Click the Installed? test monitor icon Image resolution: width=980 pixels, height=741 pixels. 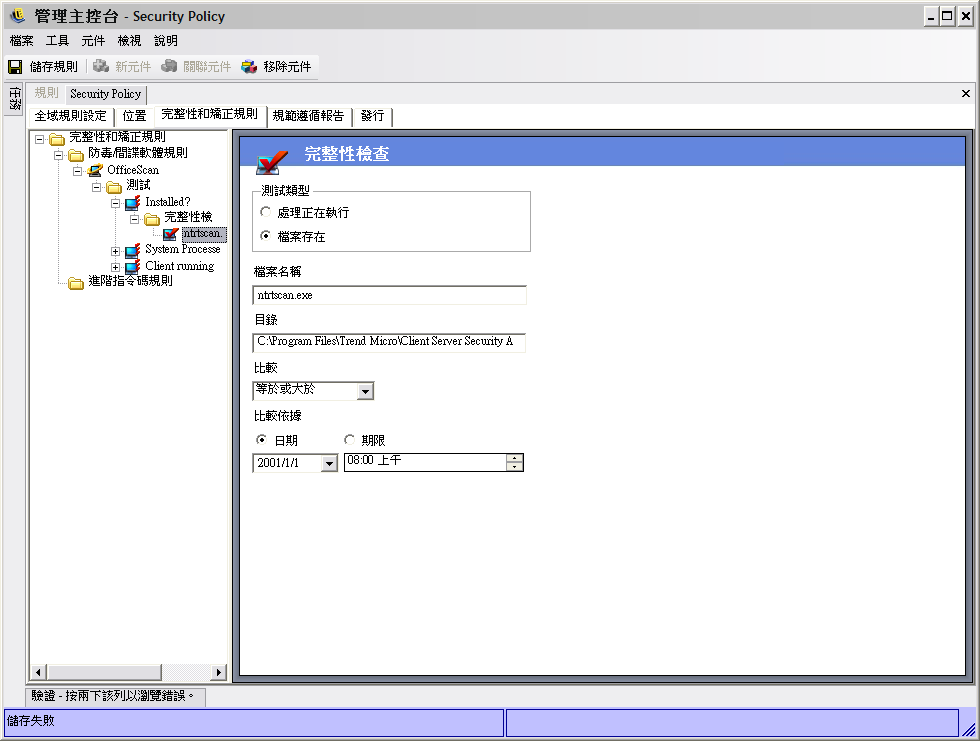(132, 202)
